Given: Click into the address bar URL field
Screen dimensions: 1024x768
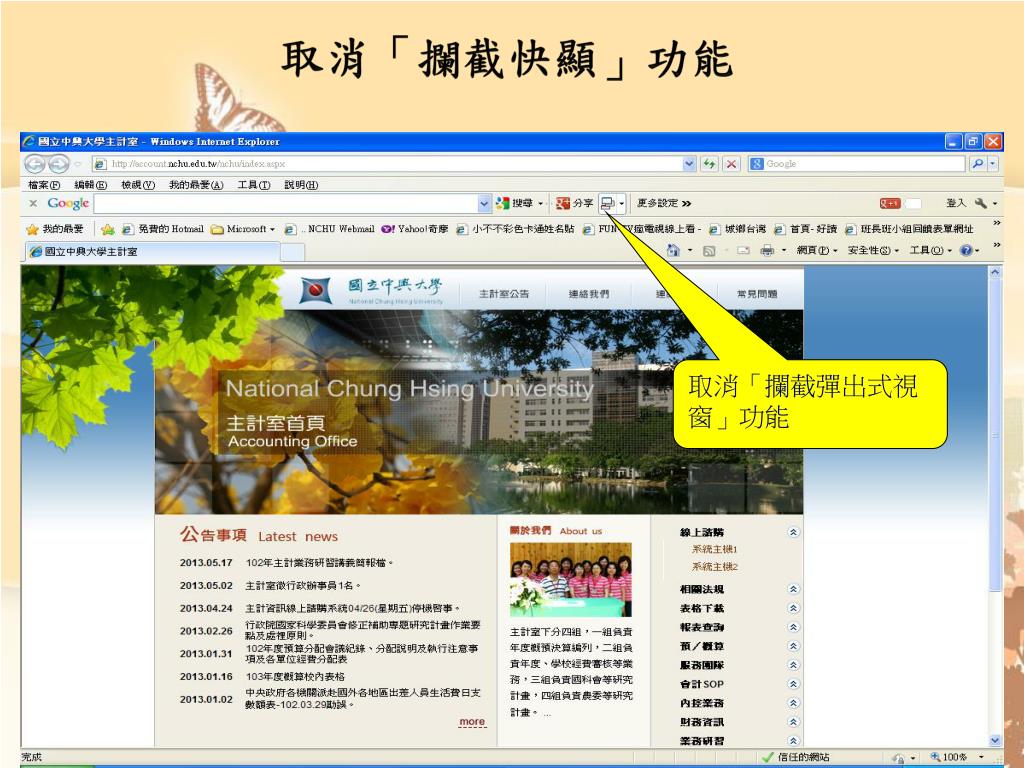Looking at the screenshot, I should [x=389, y=164].
